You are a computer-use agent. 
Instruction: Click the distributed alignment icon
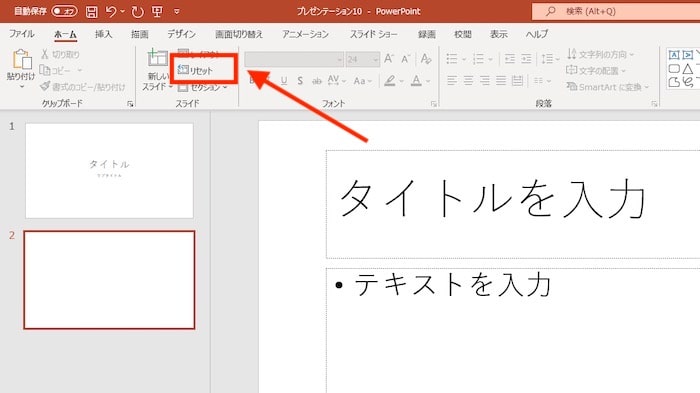(517, 81)
